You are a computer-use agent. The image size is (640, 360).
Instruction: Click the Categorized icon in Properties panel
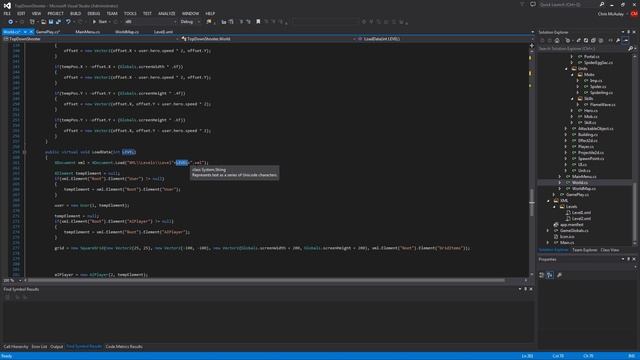tap(542, 275)
